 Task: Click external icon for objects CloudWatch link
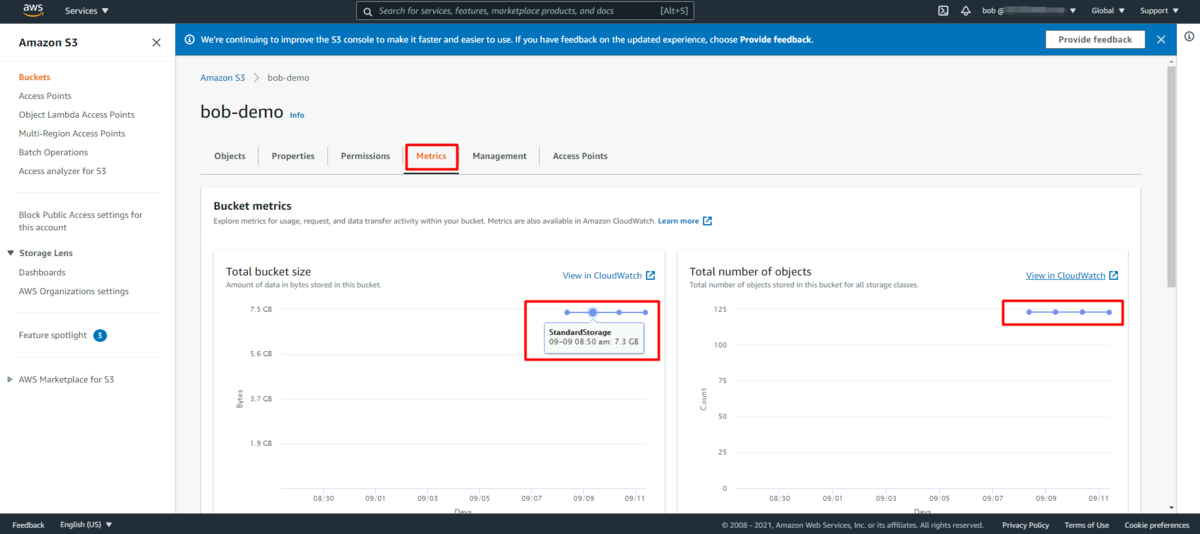pos(1114,276)
